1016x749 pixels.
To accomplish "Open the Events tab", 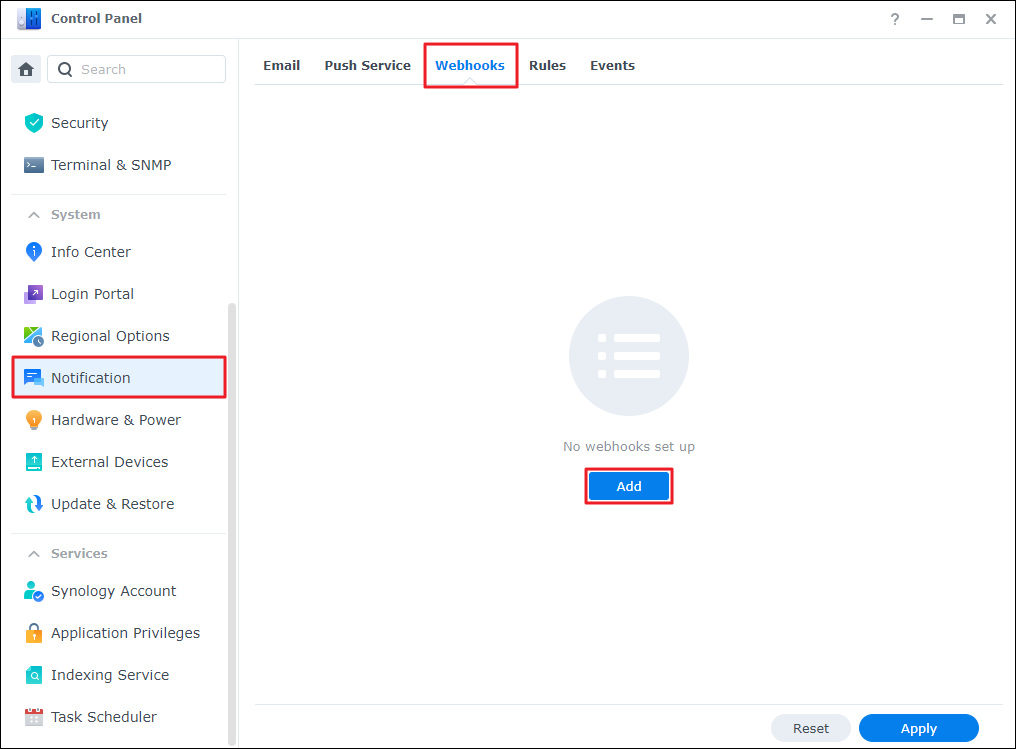I will point(612,65).
